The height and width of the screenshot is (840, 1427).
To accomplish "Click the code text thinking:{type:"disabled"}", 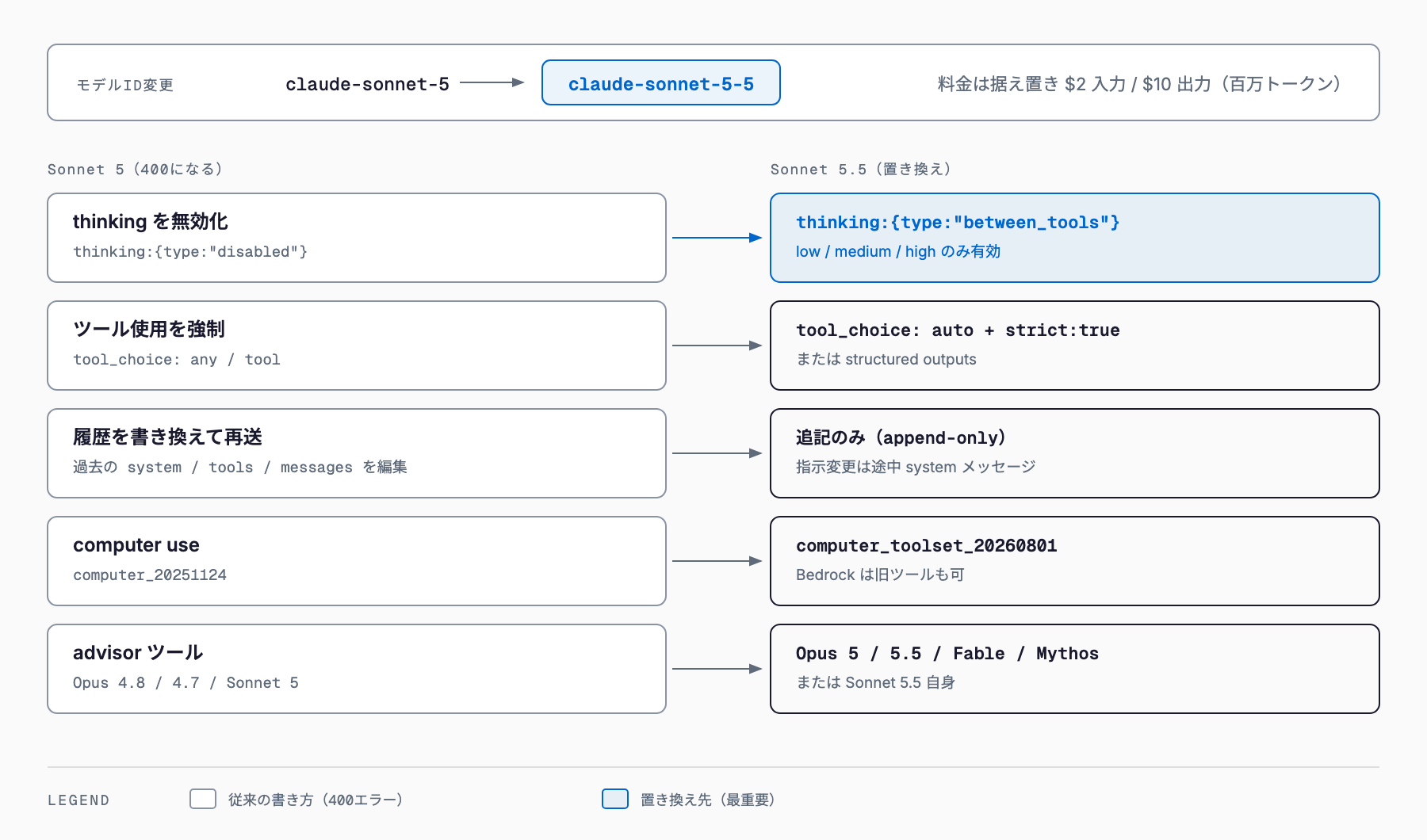I will [x=190, y=251].
